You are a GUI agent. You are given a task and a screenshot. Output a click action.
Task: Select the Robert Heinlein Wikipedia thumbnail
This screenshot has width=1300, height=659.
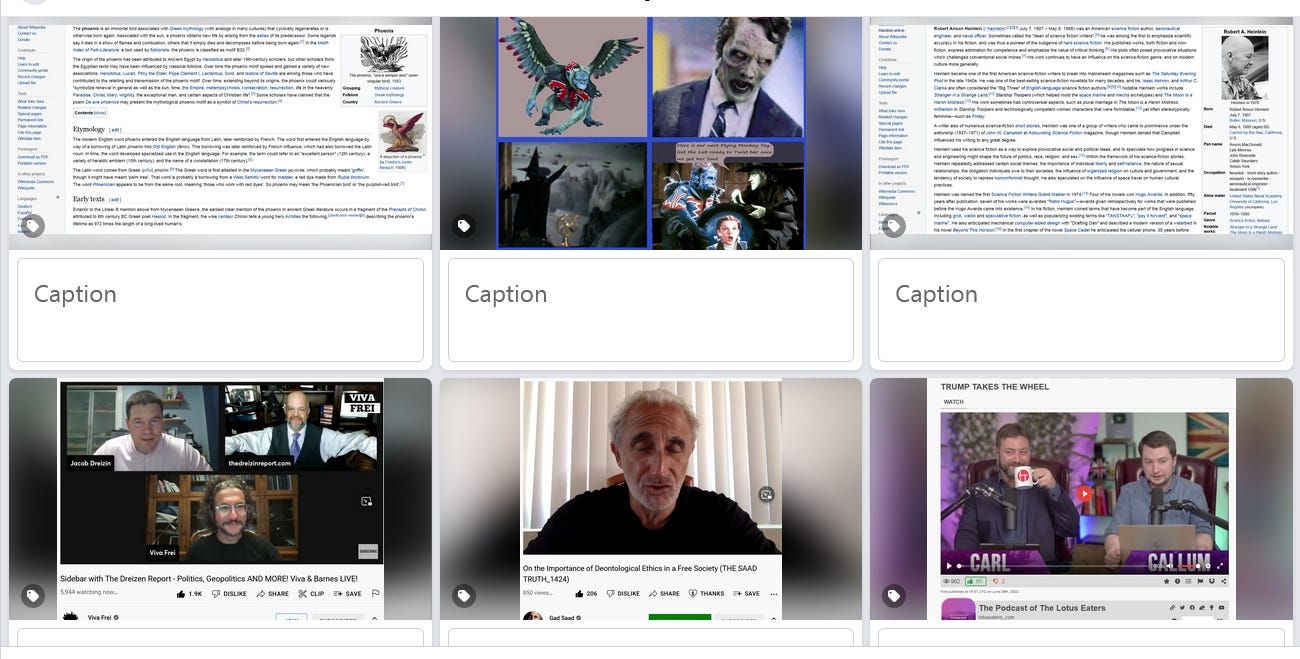tap(1081, 131)
